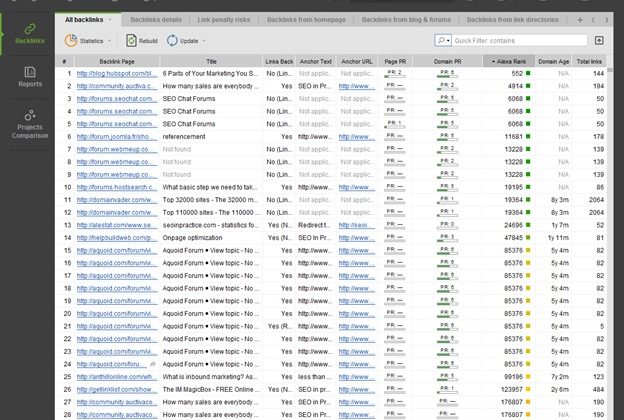Open the search magnifier filter options dropdown
The width and height of the screenshot is (624, 420).
[x=443, y=40]
